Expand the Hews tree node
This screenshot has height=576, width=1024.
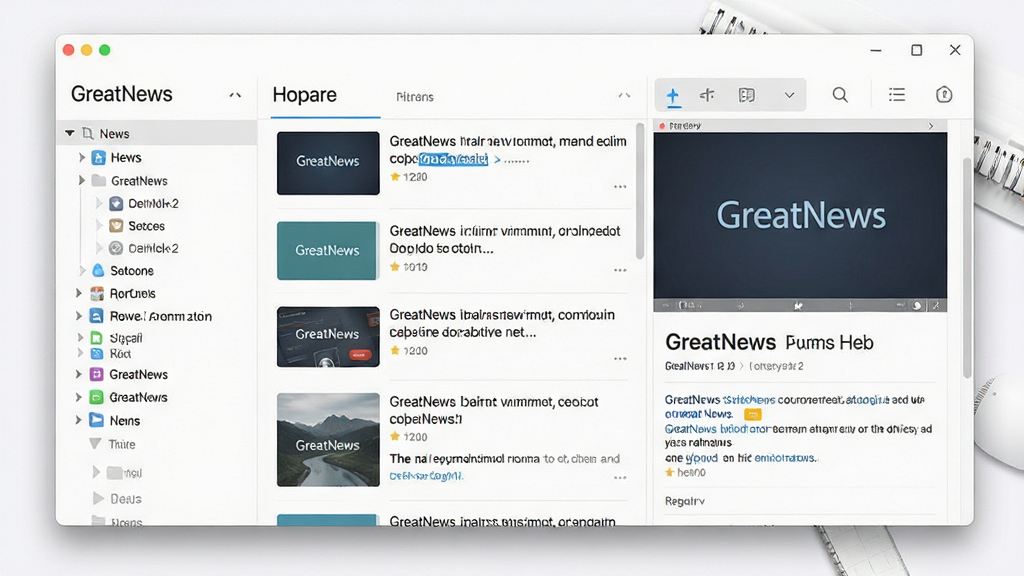coord(82,157)
